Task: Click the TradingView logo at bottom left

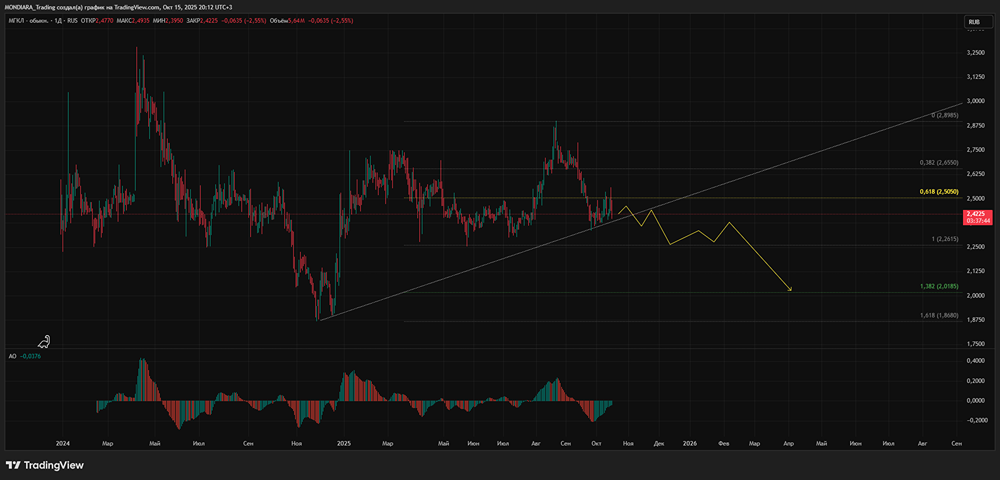Action: tap(45, 465)
